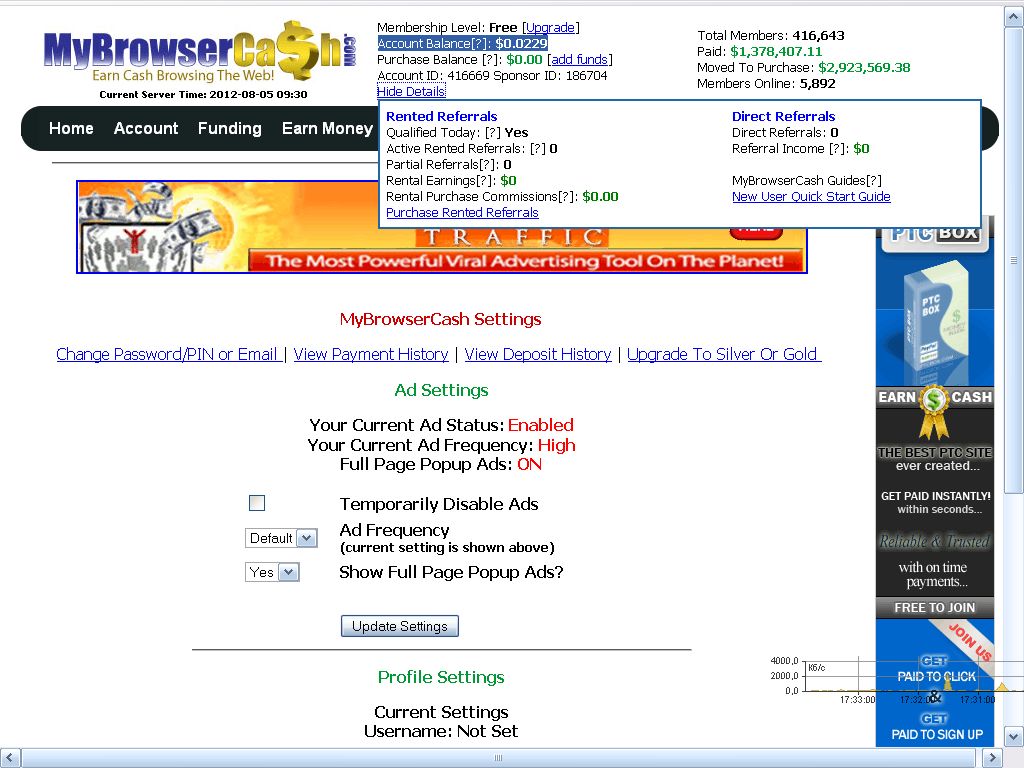
Task: Open View Payment History link
Action: coord(371,354)
